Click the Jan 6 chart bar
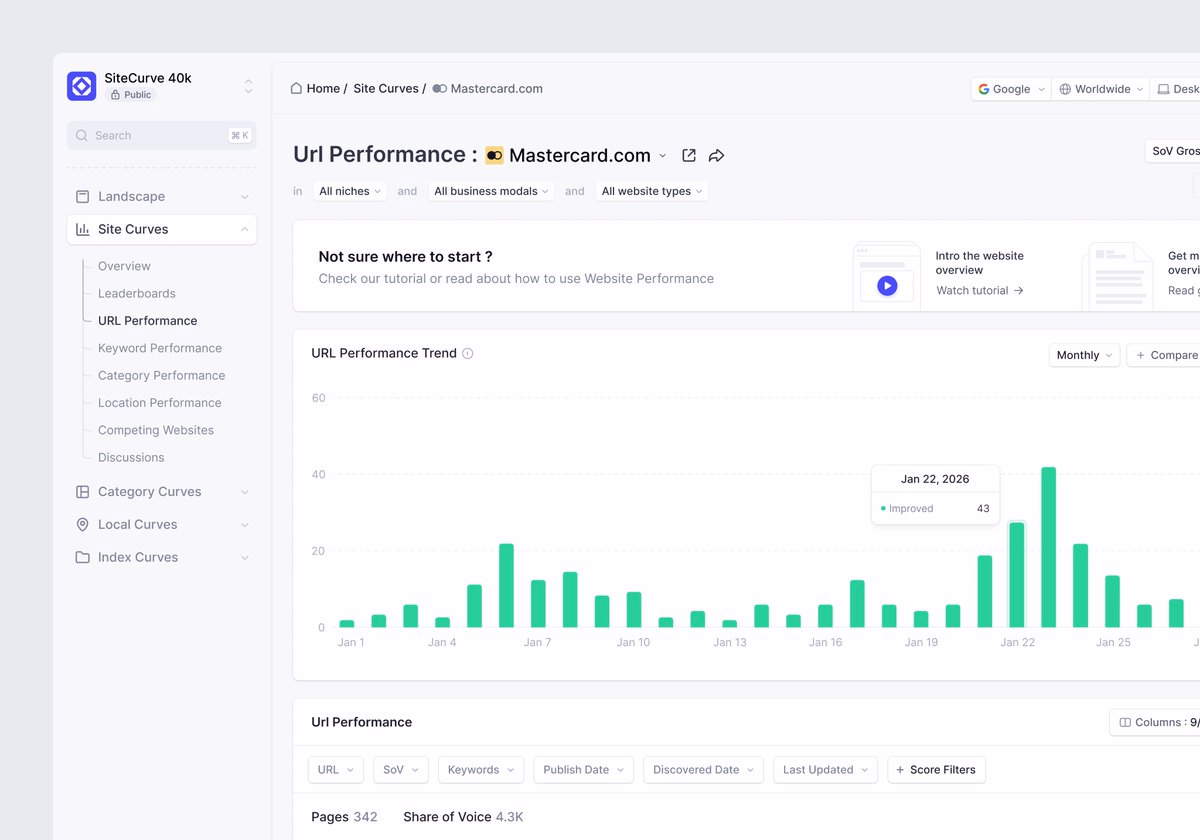The height and width of the screenshot is (840, 1200). coord(506,586)
